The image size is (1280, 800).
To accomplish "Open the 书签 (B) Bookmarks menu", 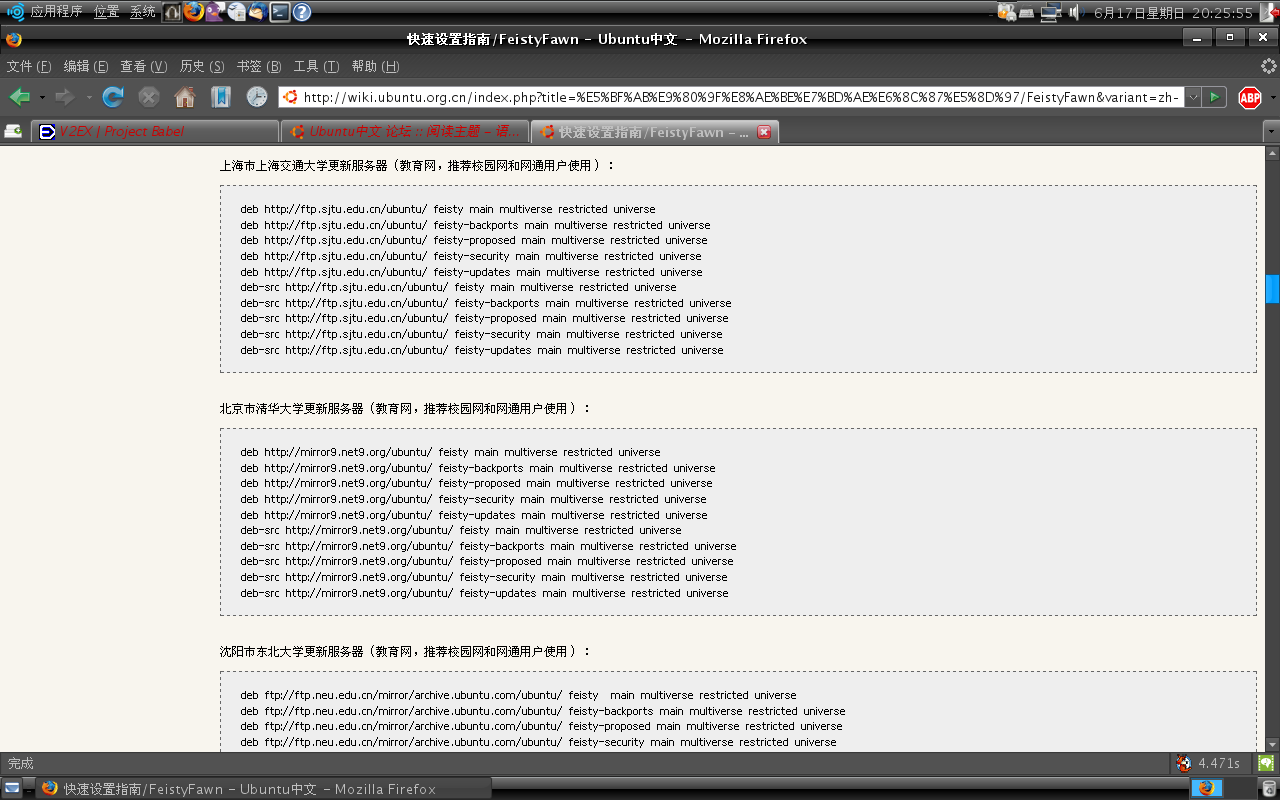I will point(259,66).
